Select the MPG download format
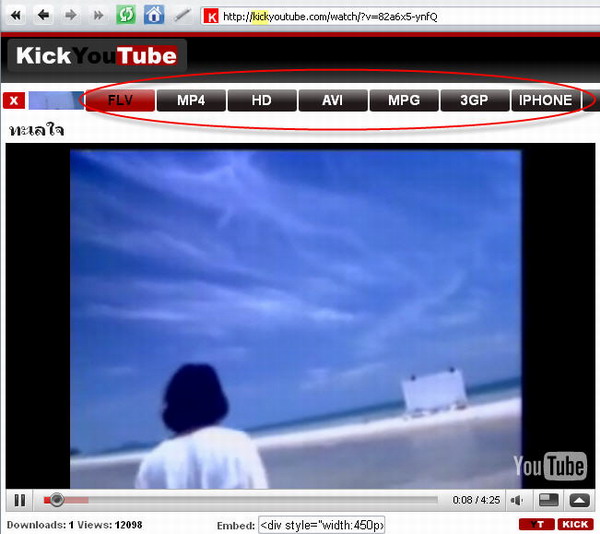The height and width of the screenshot is (534, 600). click(x=404, y=101)
